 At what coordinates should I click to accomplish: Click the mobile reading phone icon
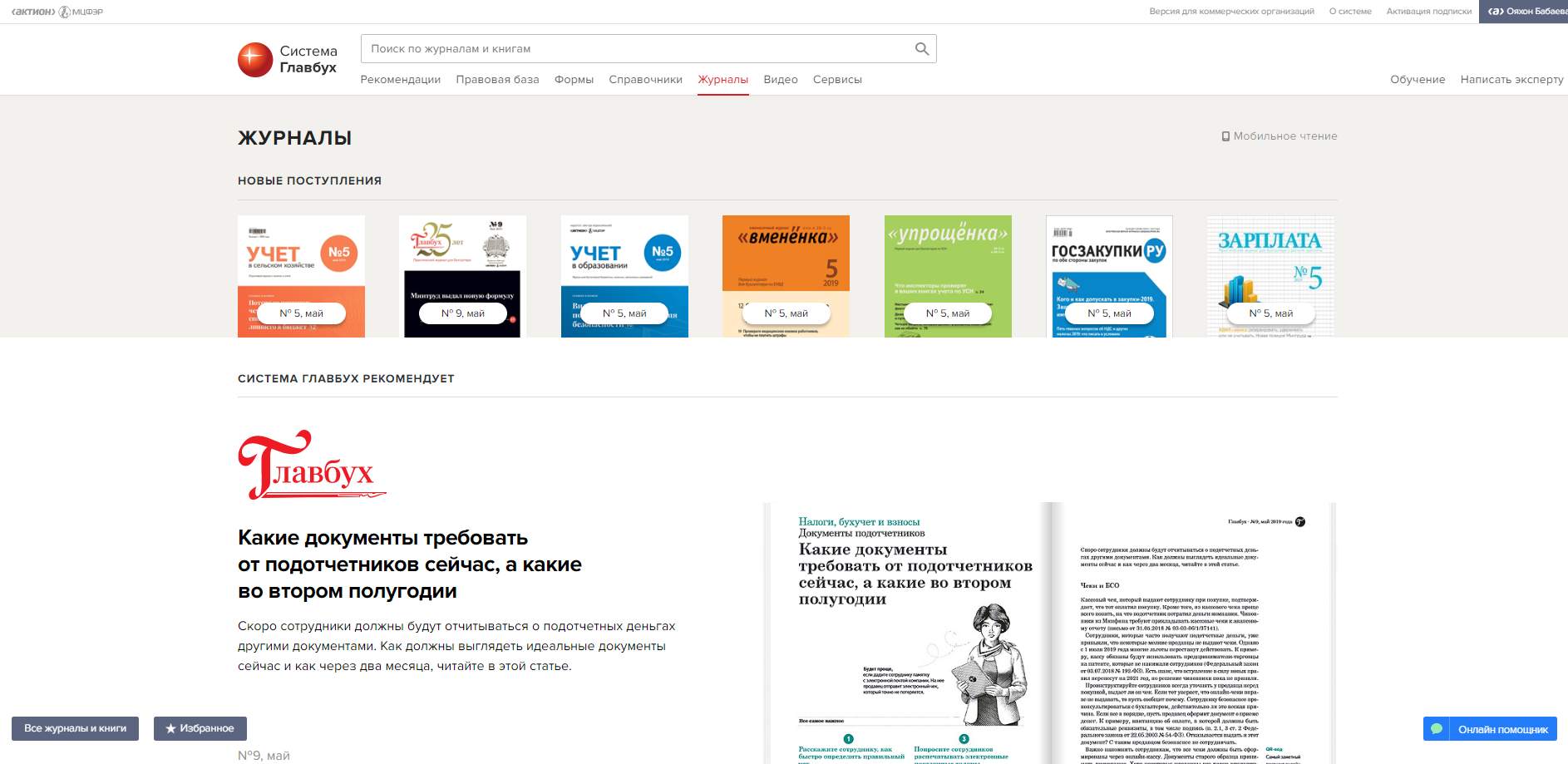[x=1225, y=136]
